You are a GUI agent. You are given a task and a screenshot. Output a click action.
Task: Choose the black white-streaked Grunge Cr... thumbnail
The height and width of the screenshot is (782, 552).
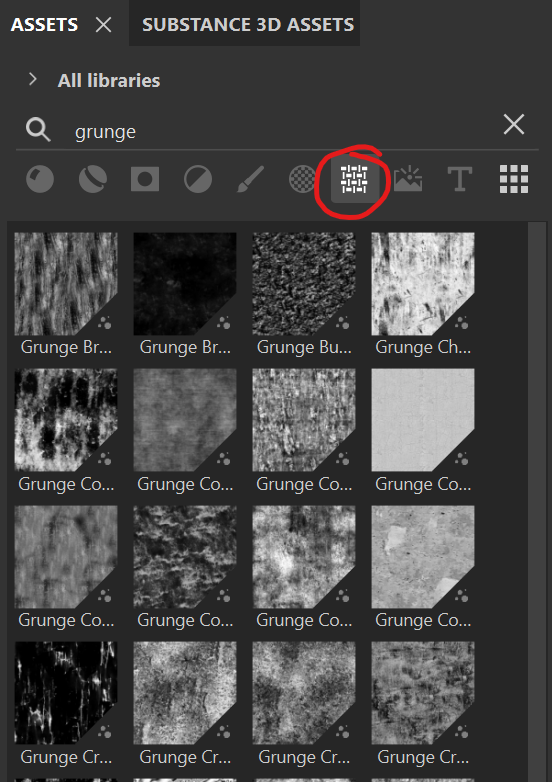(66, 693)
